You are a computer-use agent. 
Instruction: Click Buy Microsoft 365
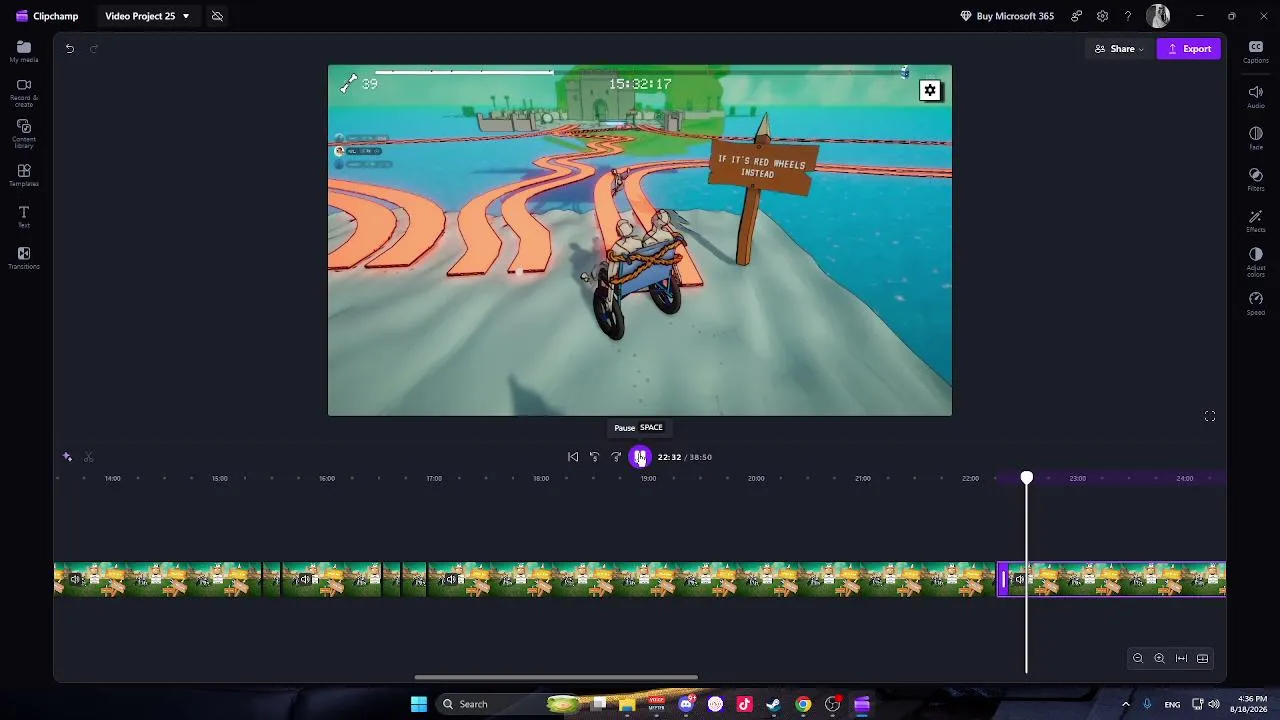coord(1007,16)
